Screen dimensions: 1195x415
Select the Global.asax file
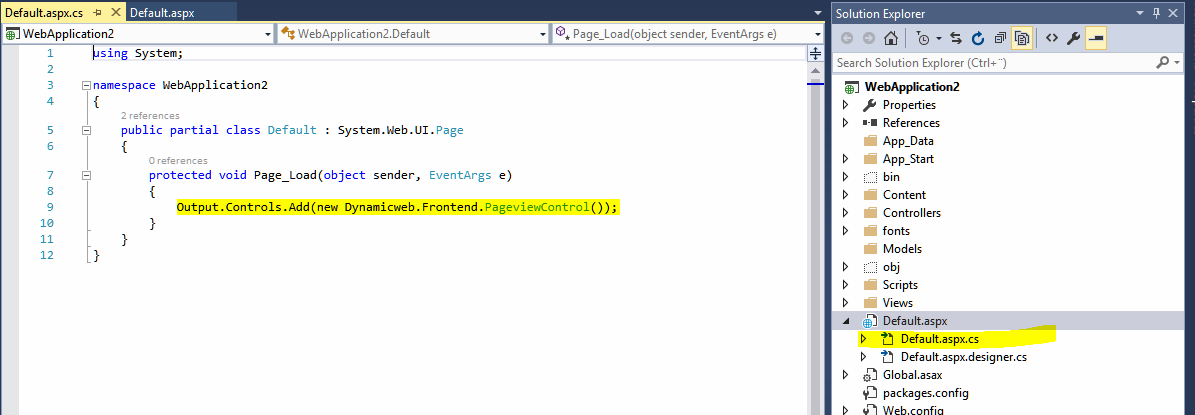911,375
